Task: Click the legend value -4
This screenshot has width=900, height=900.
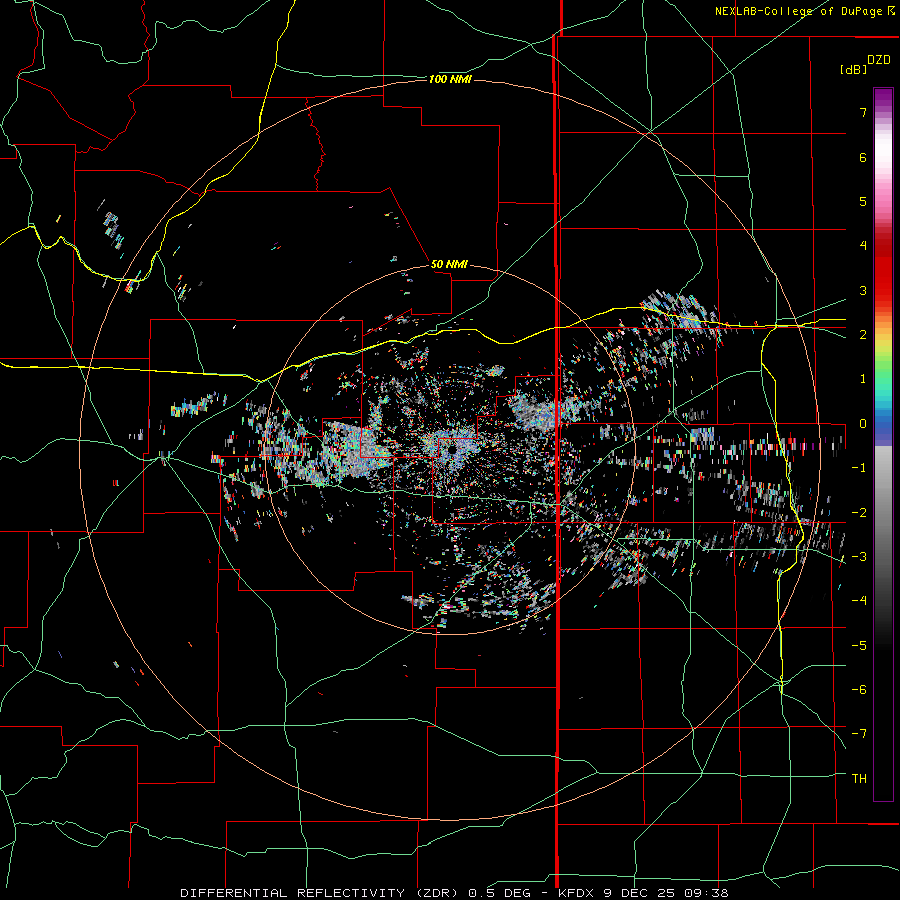Action: 859,601
